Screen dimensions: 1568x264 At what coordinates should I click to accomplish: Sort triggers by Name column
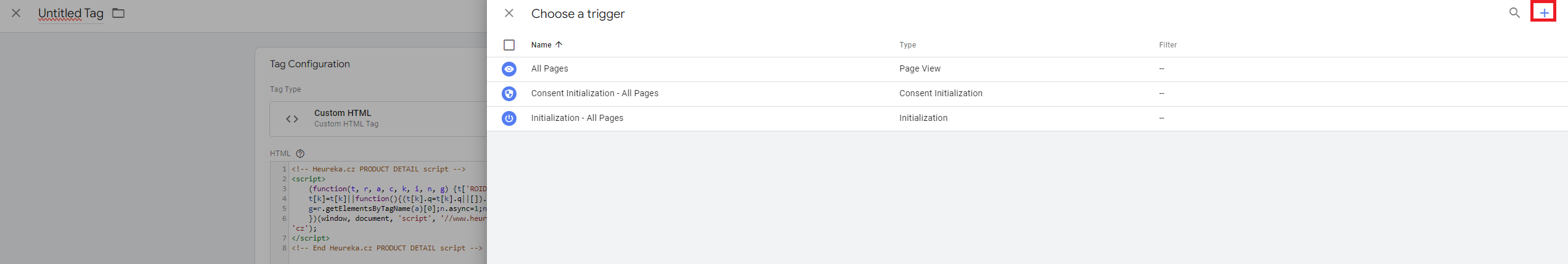(x=541, y=45)
